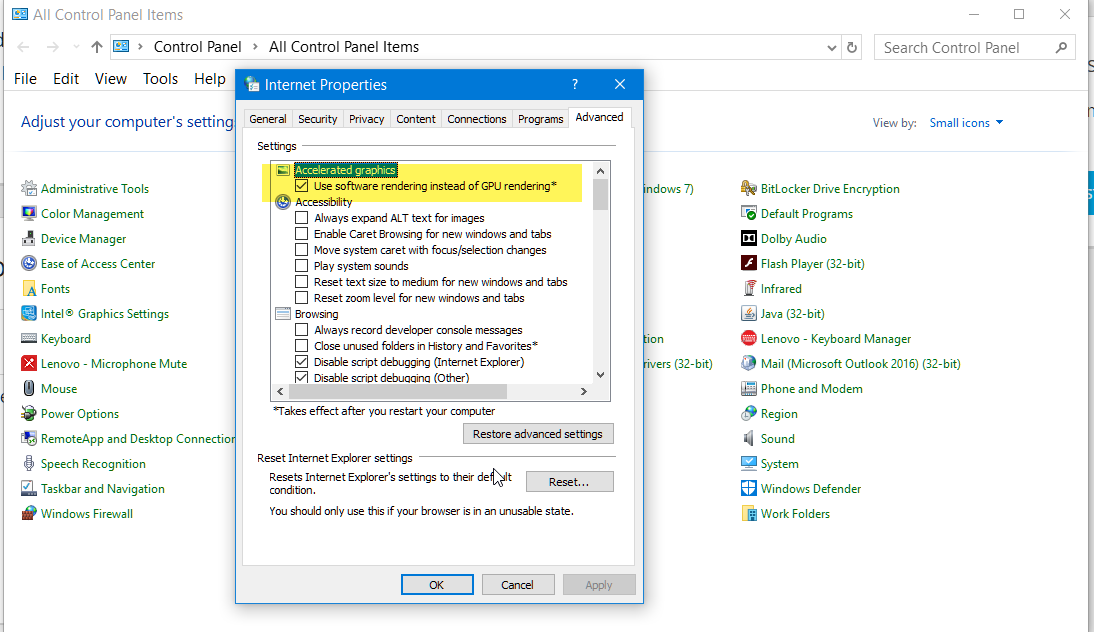Open the Device Manager icon
The width and height of the screenshot is (1094, 632).
(29, 239)
